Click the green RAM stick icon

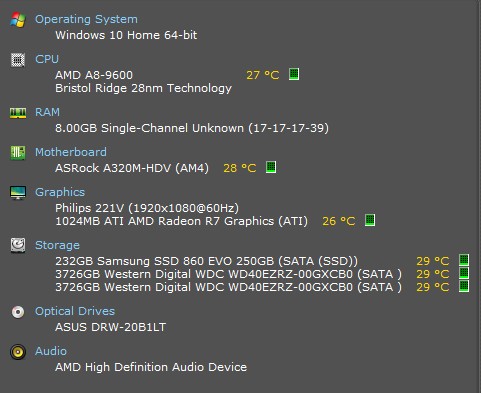(x=18, y=113)
